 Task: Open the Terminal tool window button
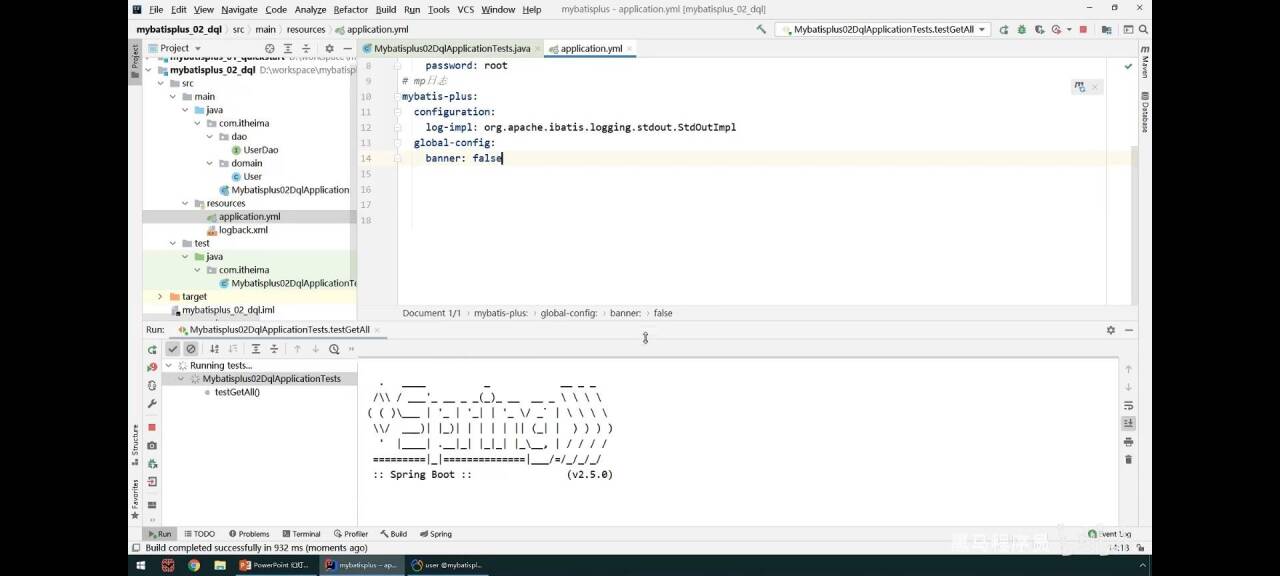point(301,534)
